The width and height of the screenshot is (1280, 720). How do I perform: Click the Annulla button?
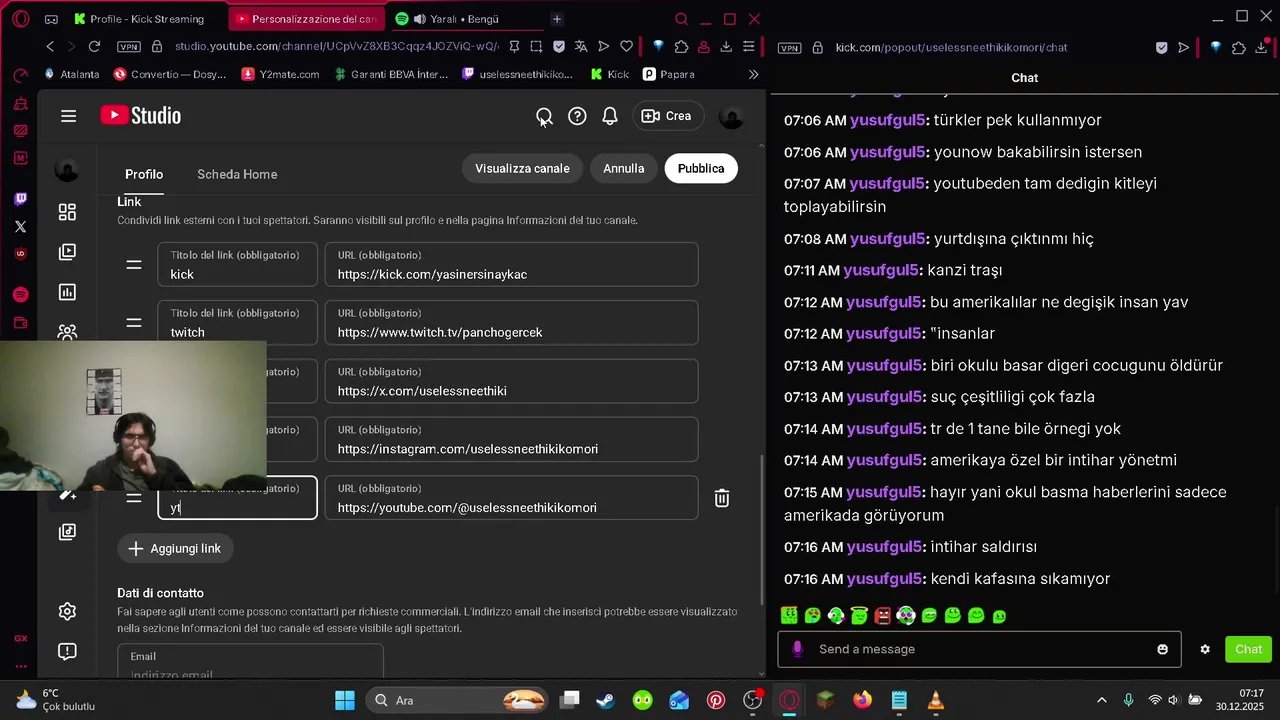pos(623,169)
